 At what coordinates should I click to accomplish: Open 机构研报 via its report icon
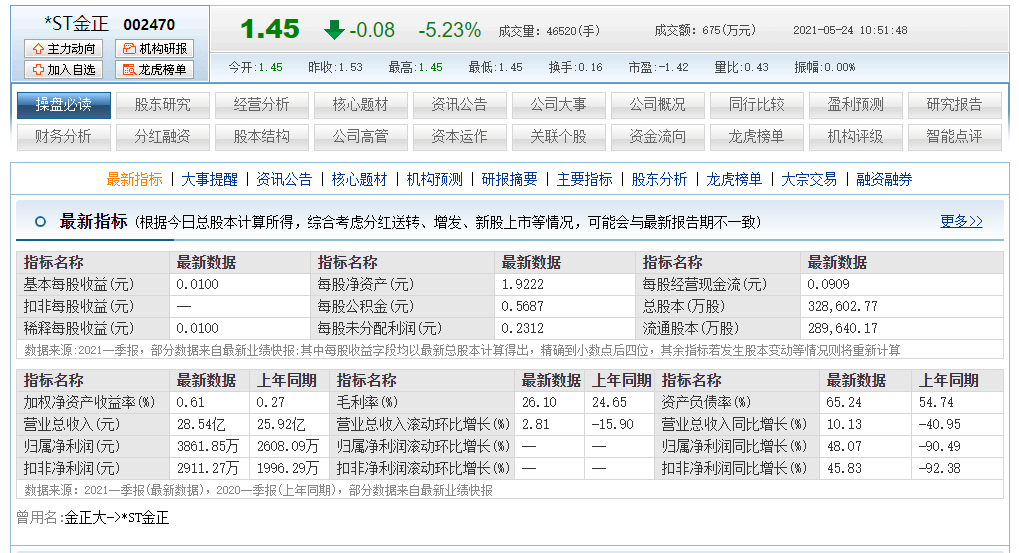click(x=130, y=49)
